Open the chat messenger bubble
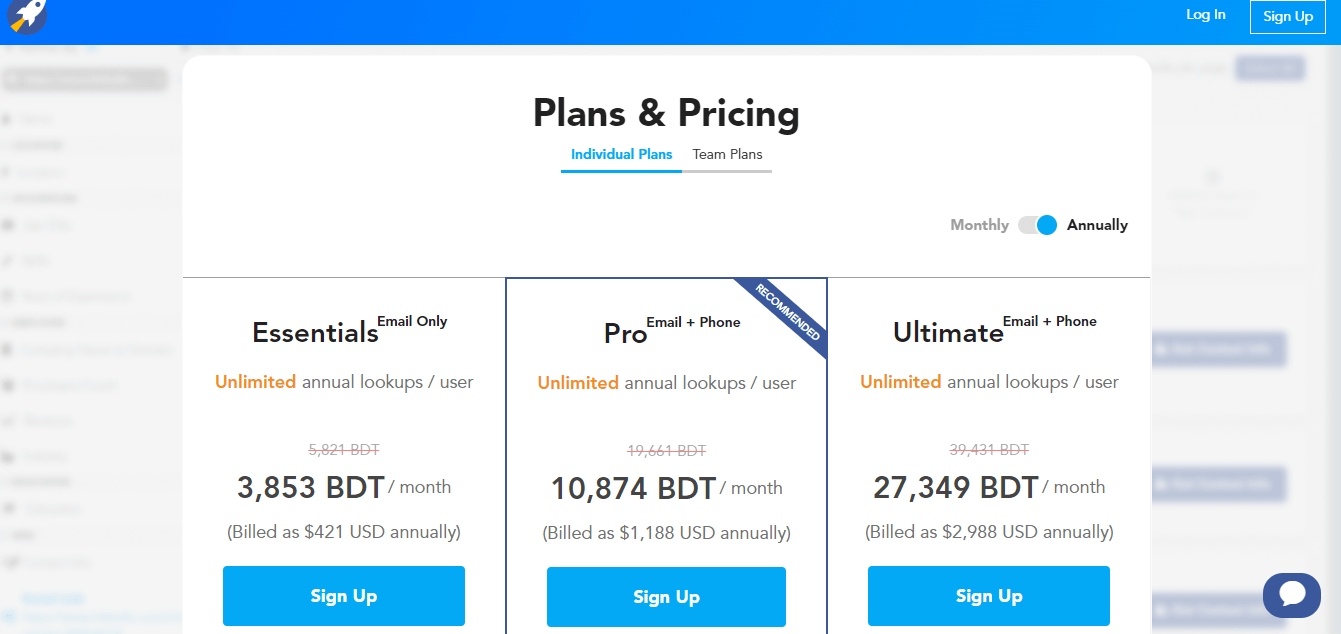1341x634 pixels. (x=1291, y=595)
